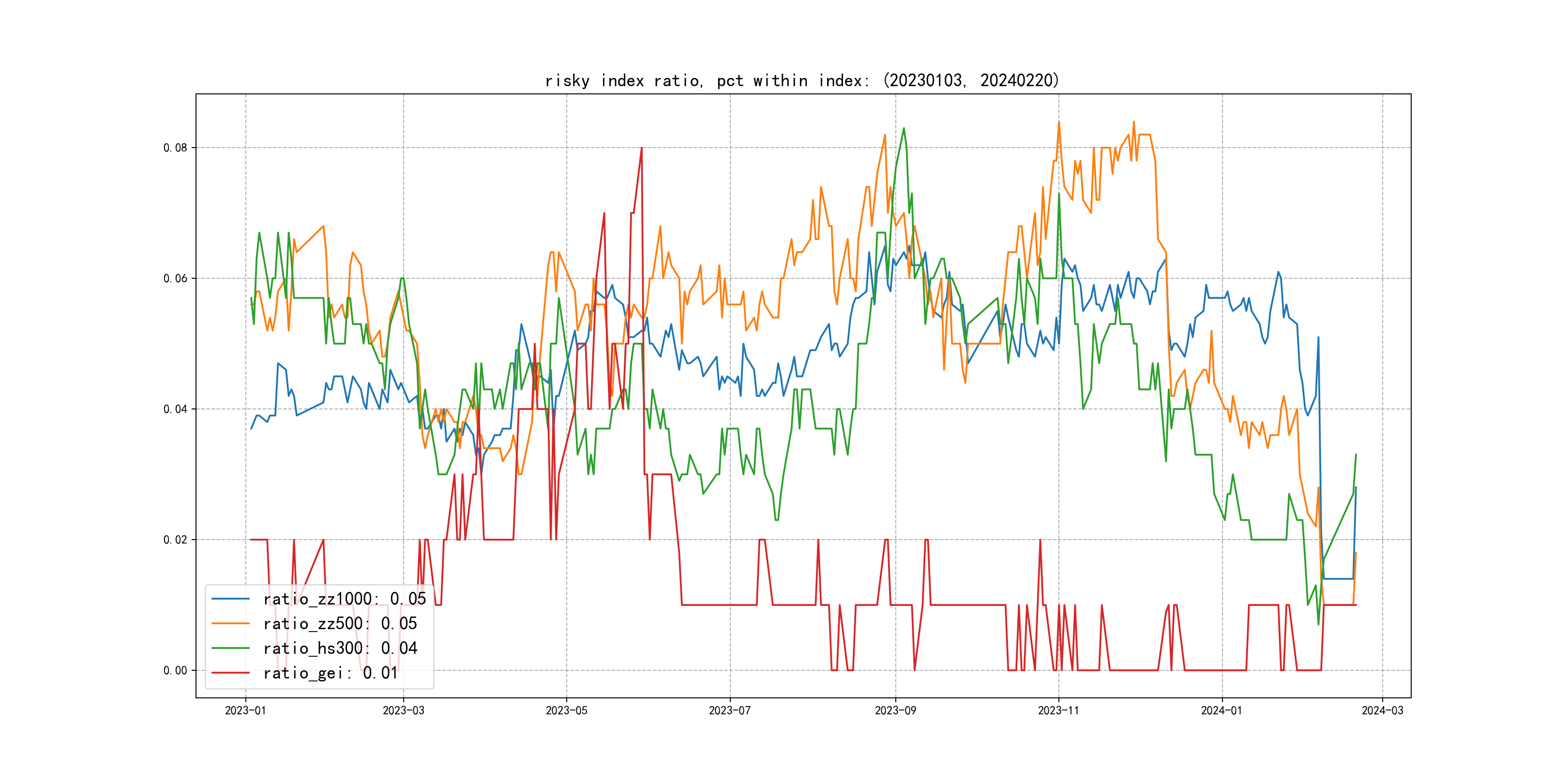Click the 2023-09 x-axis tick label
Viewport: 1568px width, 784px height.
(x=895, y=710)
